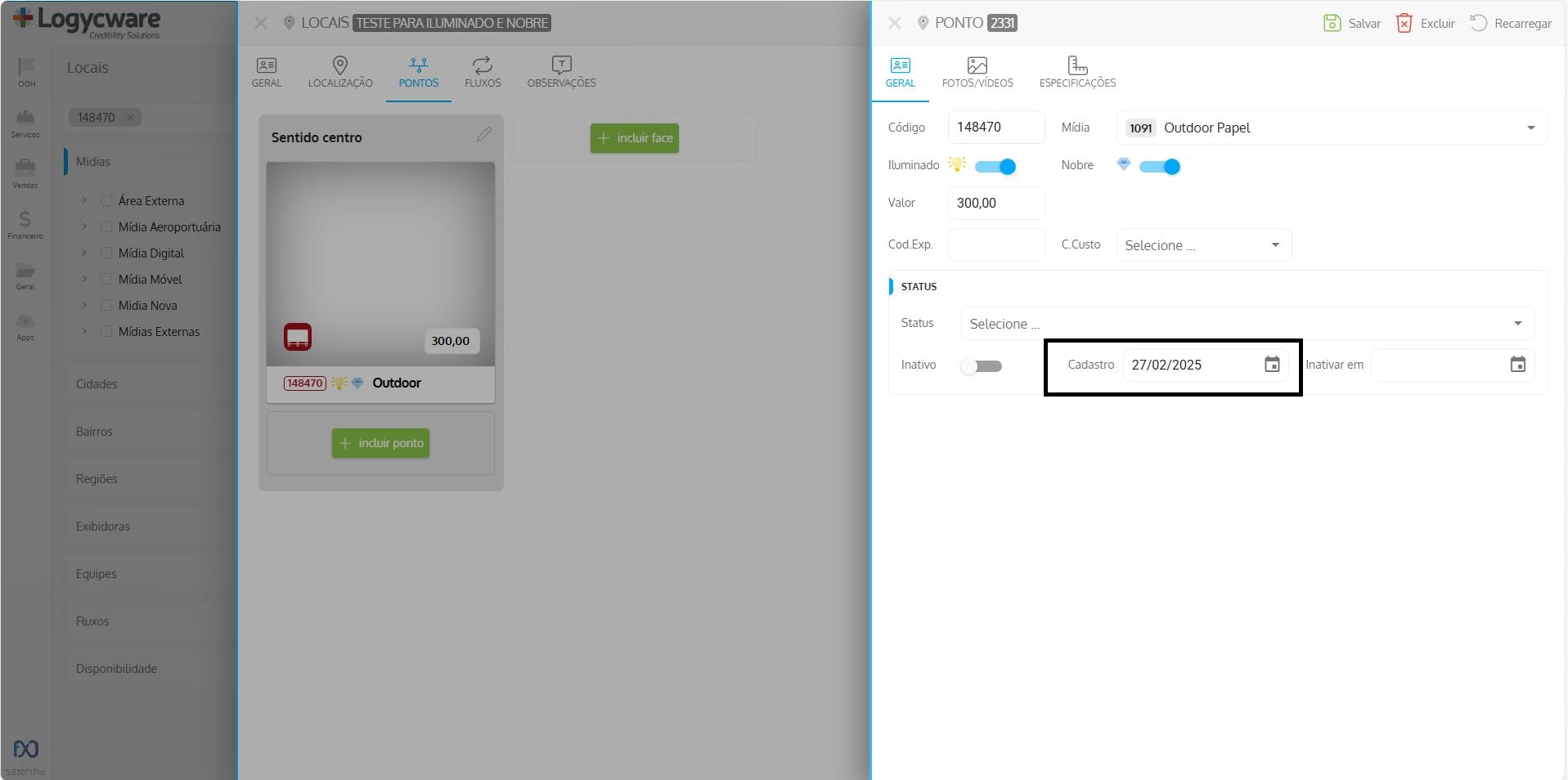1568x780 pixels.
Task: Click the Valor input field
Action: pyautogui.click(x=995, y=203)
